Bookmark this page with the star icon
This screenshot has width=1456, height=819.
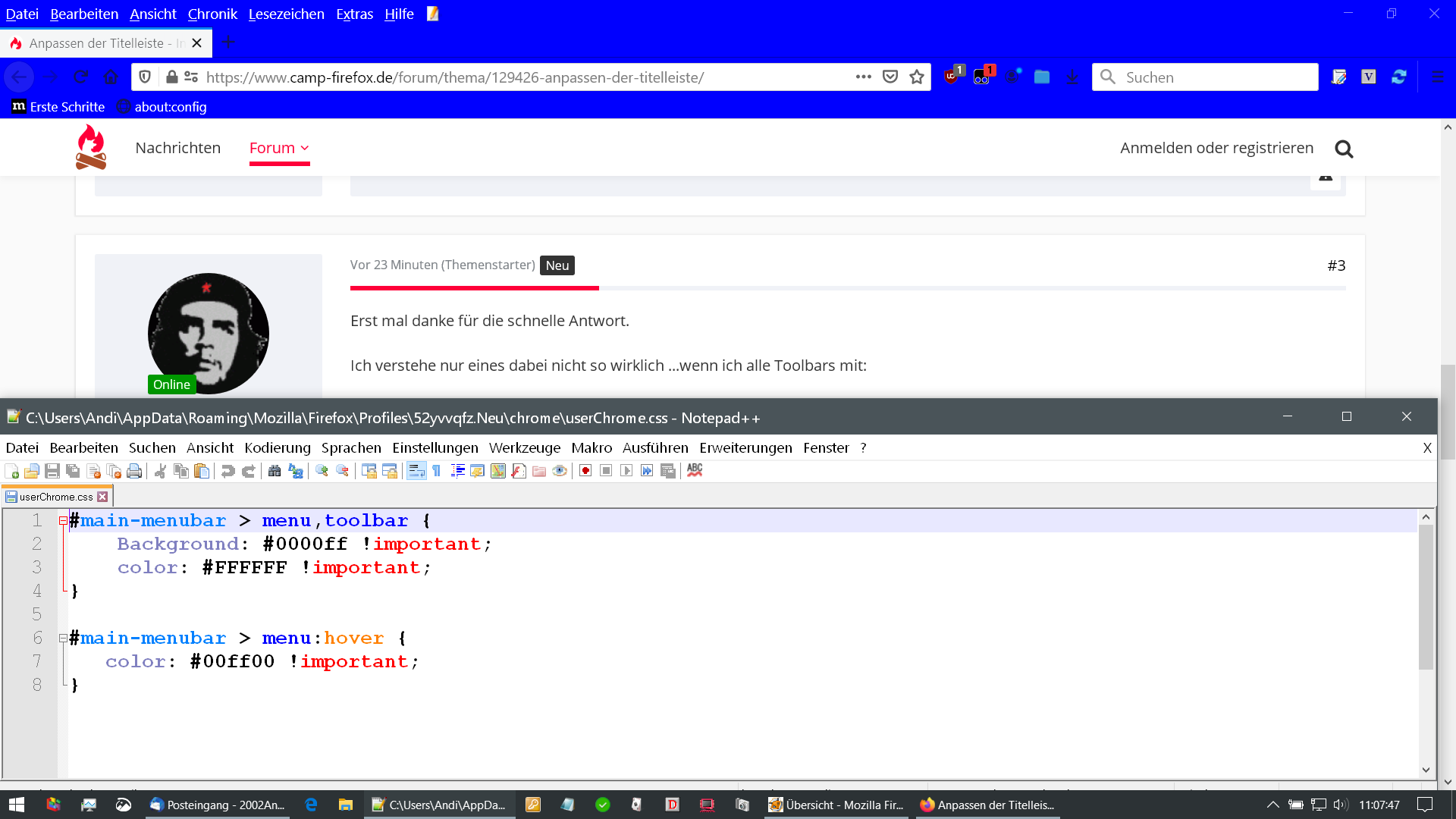(x=917, y=77)
